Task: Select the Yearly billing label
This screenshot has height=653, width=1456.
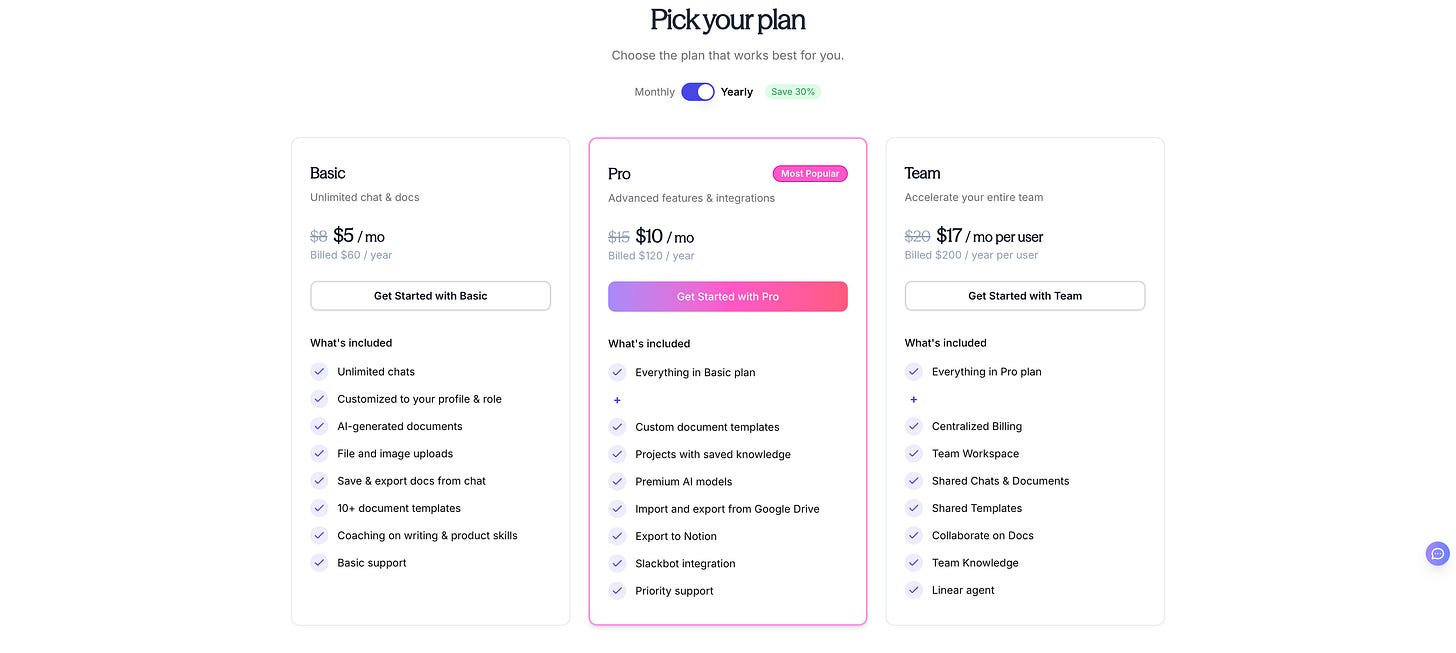Action: [x=737, y=92]
